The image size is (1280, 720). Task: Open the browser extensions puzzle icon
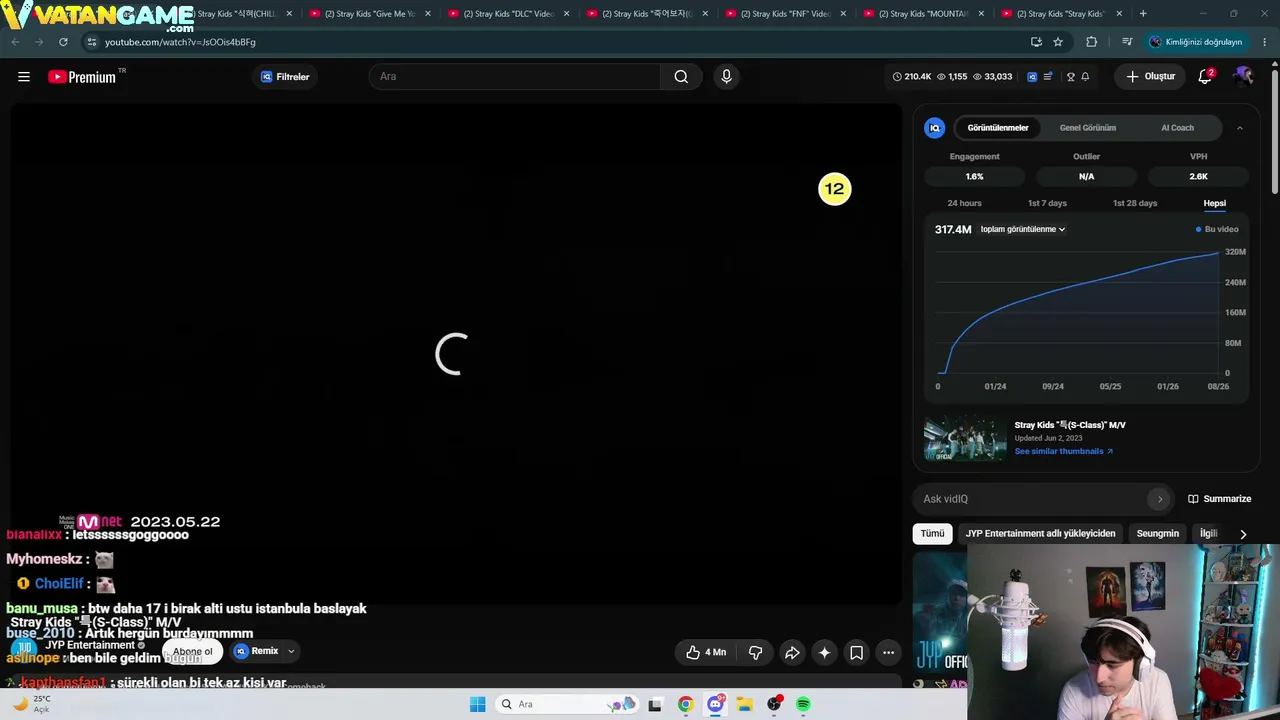click(x=1091, y=42)
